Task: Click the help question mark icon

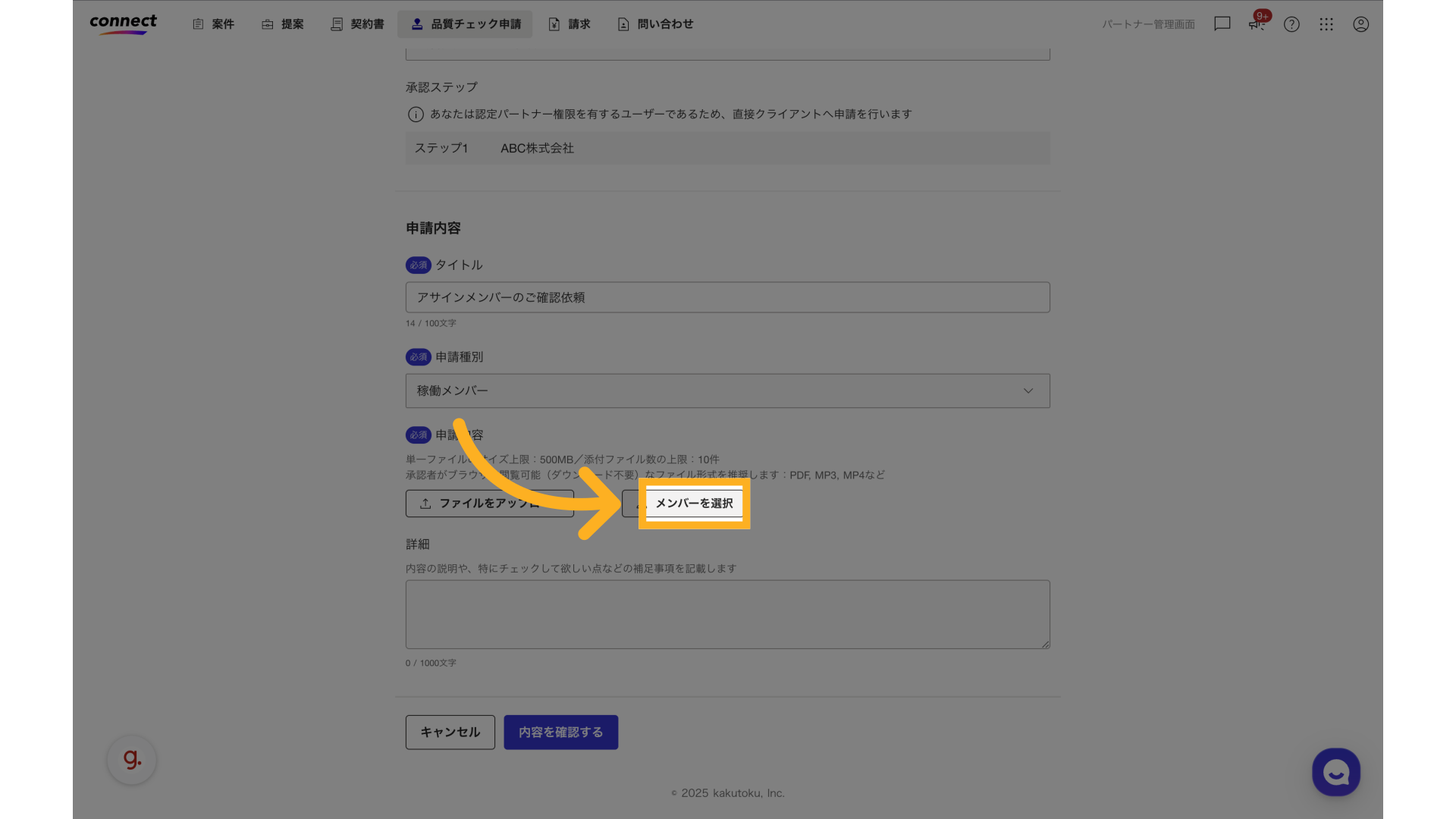Action: click(x=1291, y=24)
